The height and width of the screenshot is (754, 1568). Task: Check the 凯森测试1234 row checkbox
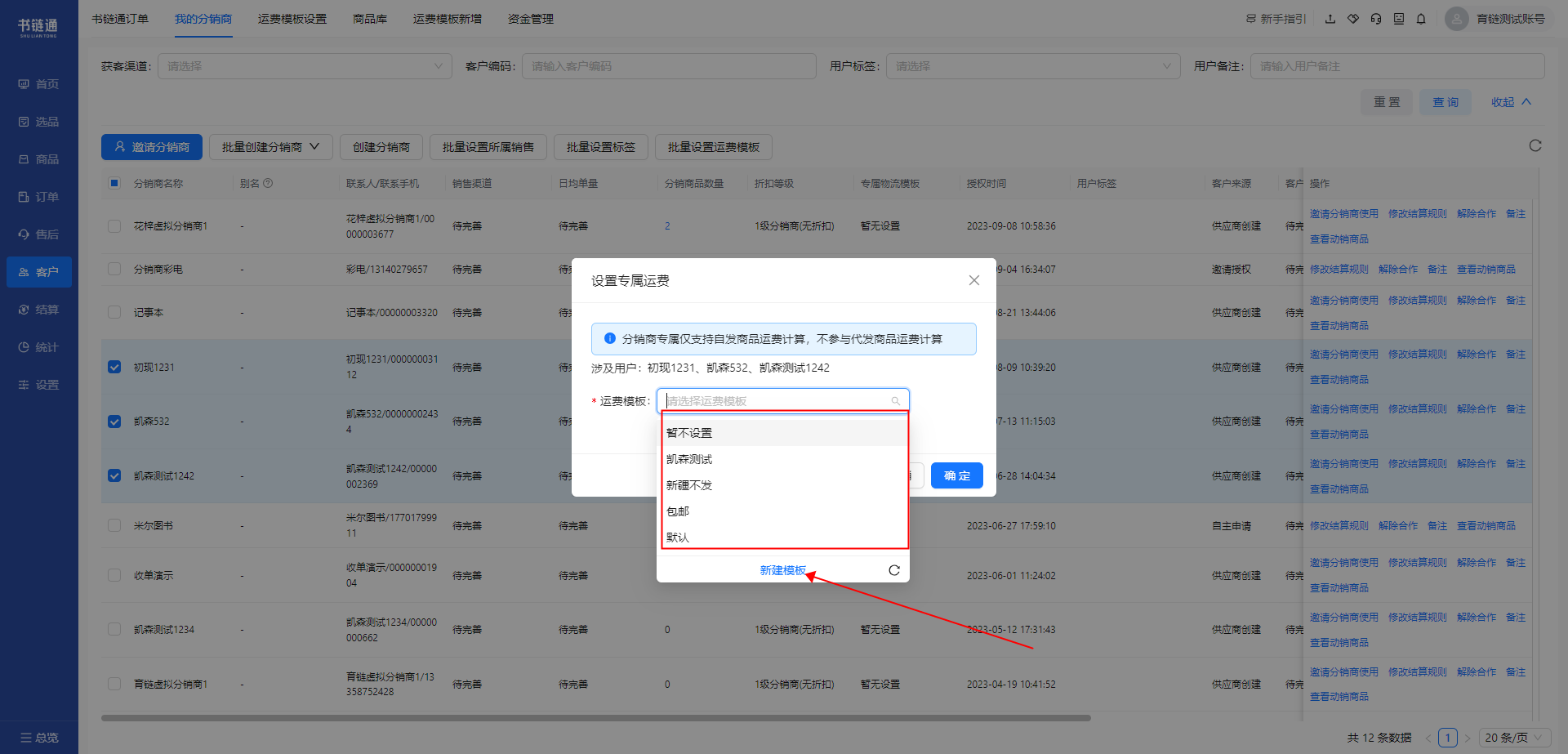click(x=114, y=629)
